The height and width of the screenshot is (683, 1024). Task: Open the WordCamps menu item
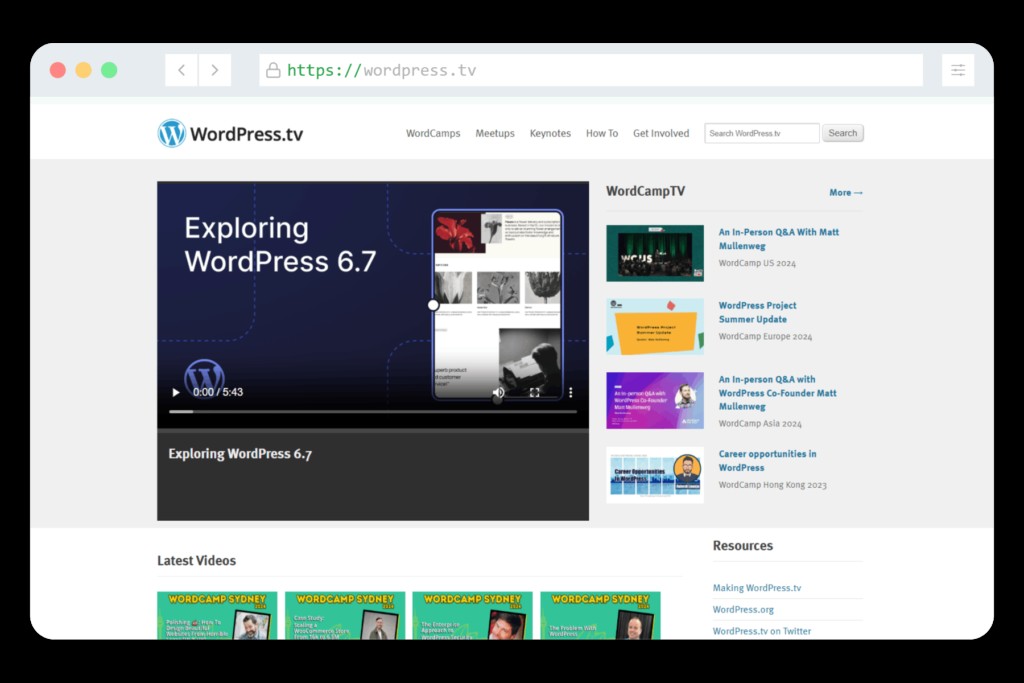433,133
